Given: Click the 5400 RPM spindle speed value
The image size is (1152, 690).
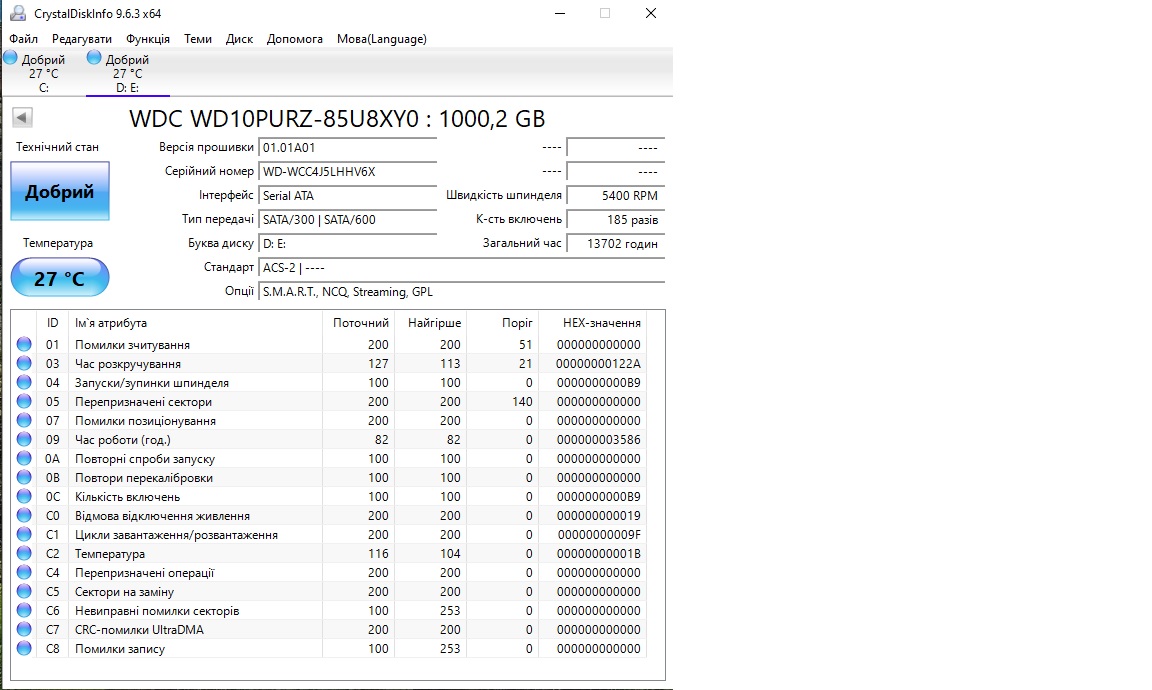Looking at the screenshot, I should click(x=616, y=195).
